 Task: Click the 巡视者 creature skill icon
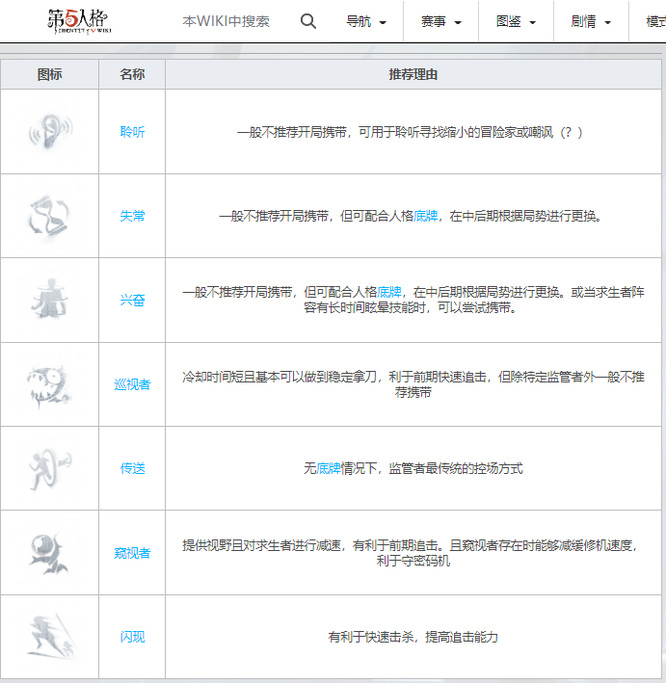tap(49, 385)
